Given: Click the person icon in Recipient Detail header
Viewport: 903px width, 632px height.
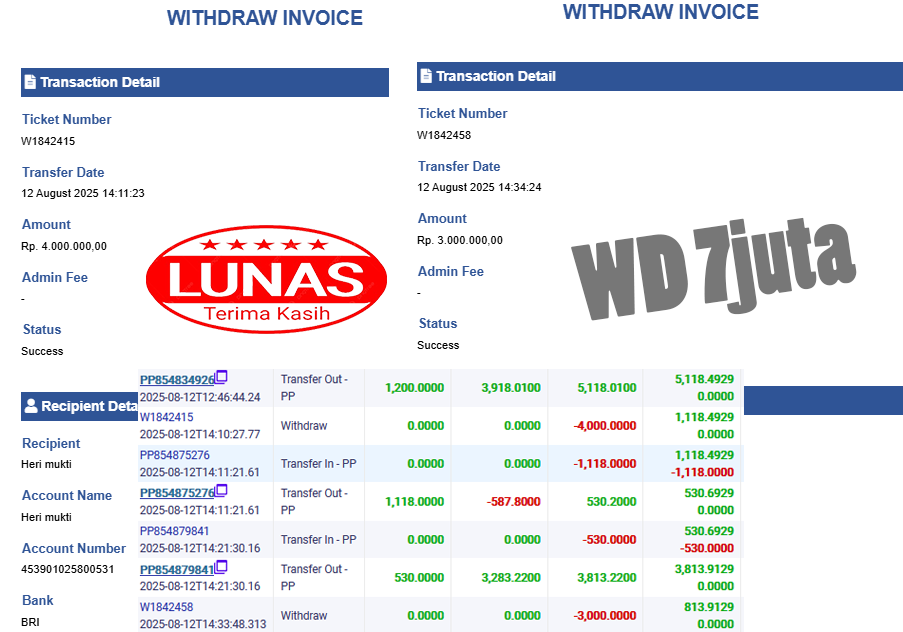Looking at the screenshot, I should (x=31, y=406).
